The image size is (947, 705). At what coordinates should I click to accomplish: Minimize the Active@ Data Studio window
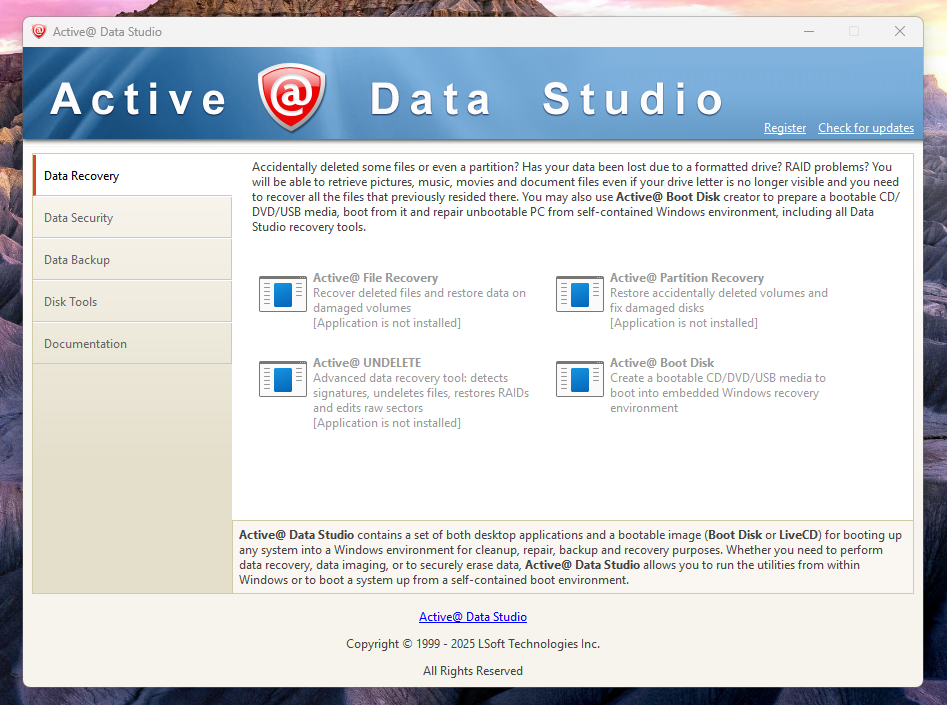[808, 31]
